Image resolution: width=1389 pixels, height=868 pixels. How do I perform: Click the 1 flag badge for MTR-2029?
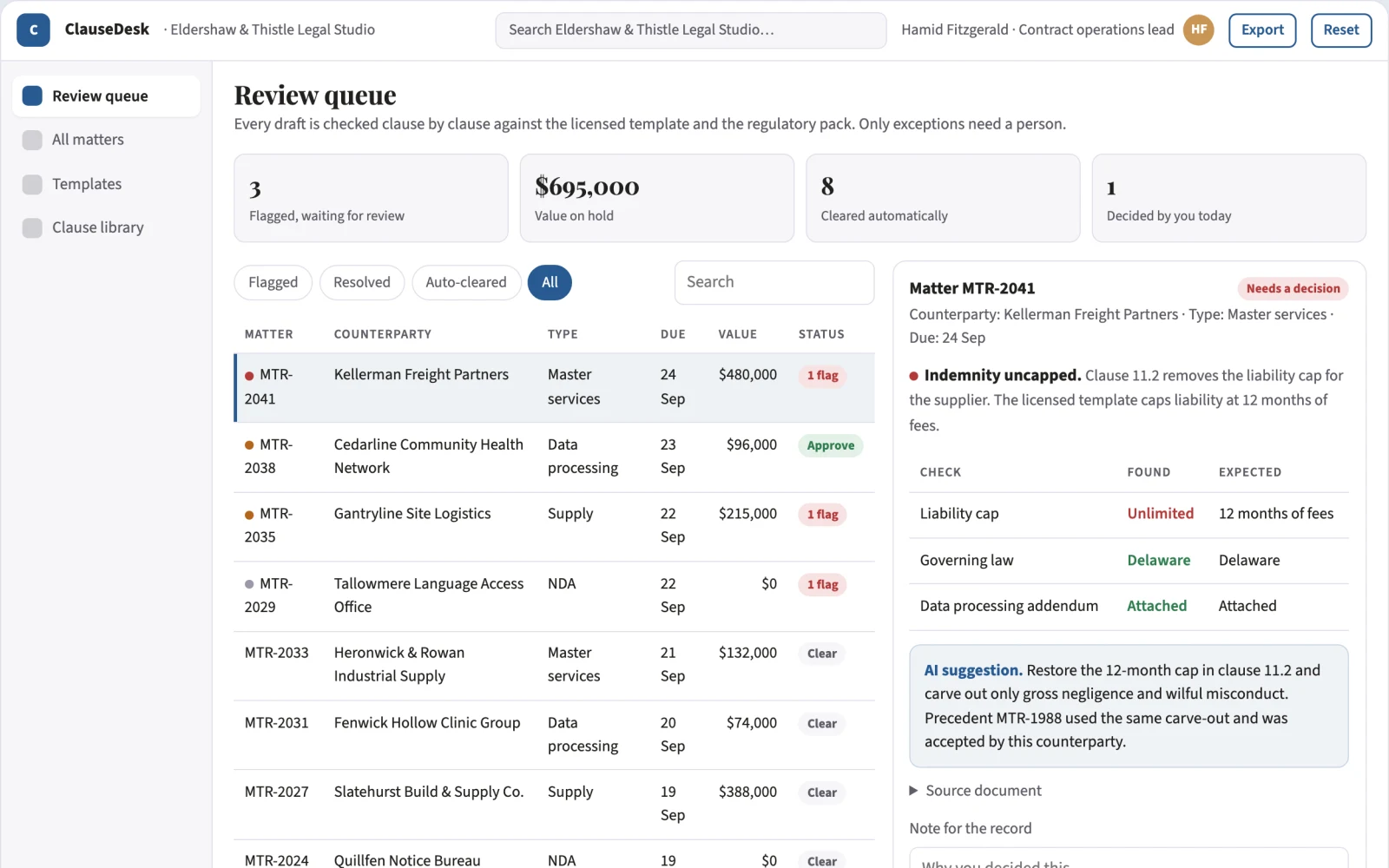822,585
